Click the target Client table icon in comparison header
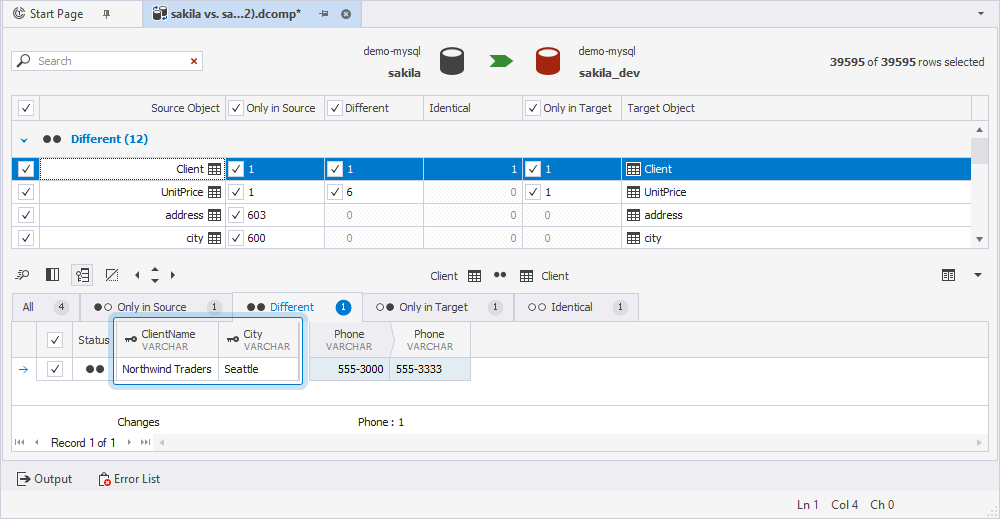1000x519 pixels. click(x=526, y=276)
